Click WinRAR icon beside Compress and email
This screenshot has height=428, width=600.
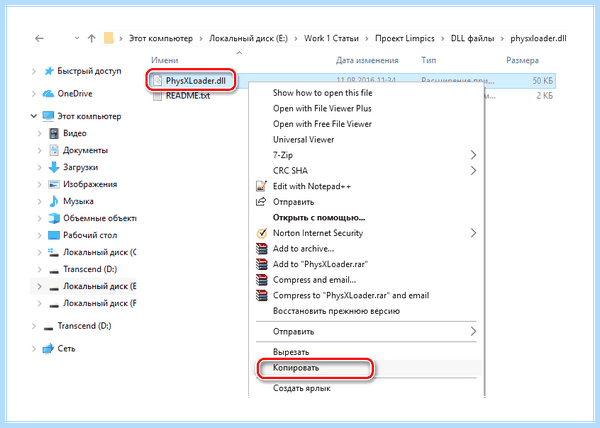click(x=262, y=280)
